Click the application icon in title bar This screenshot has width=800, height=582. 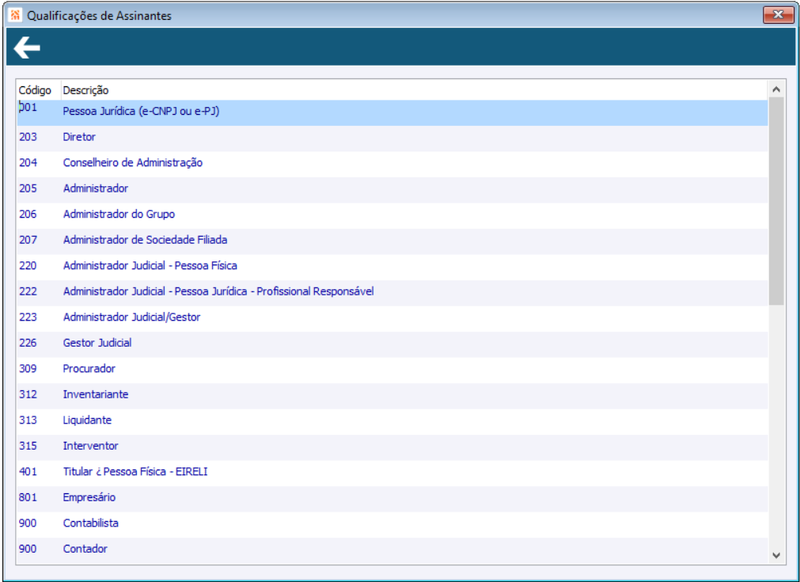pyautogui.click(x=15, y=15)
